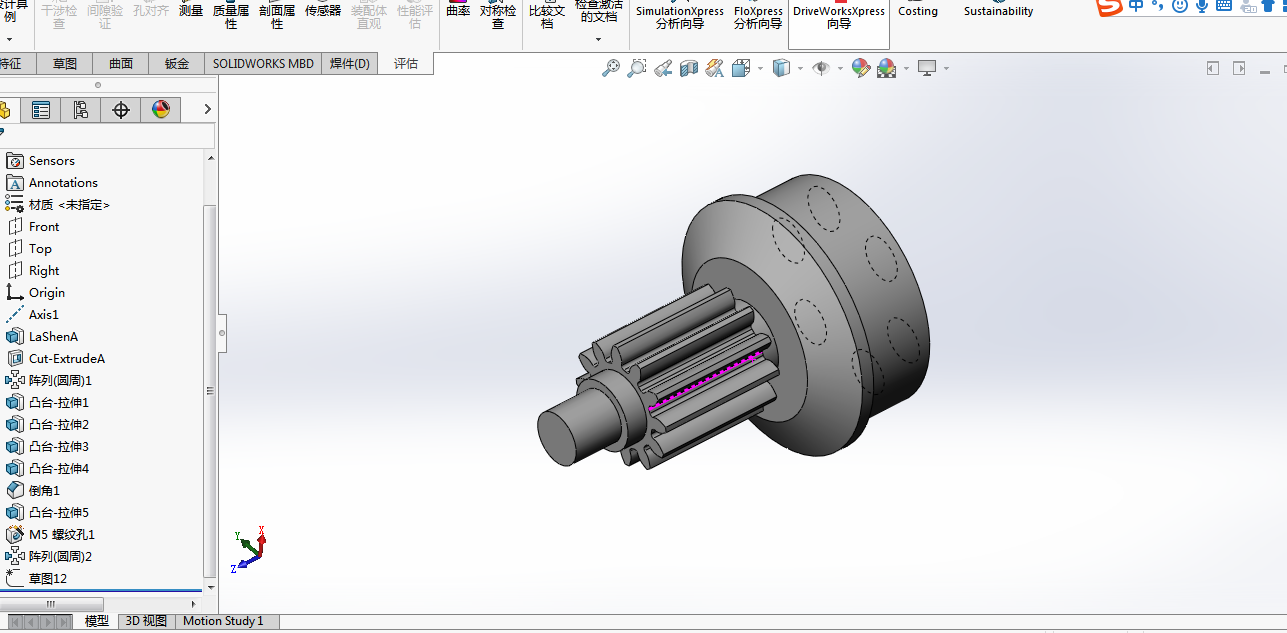
Task: Click the 剖面属性 section properties tool
Action: click(277, 15)
